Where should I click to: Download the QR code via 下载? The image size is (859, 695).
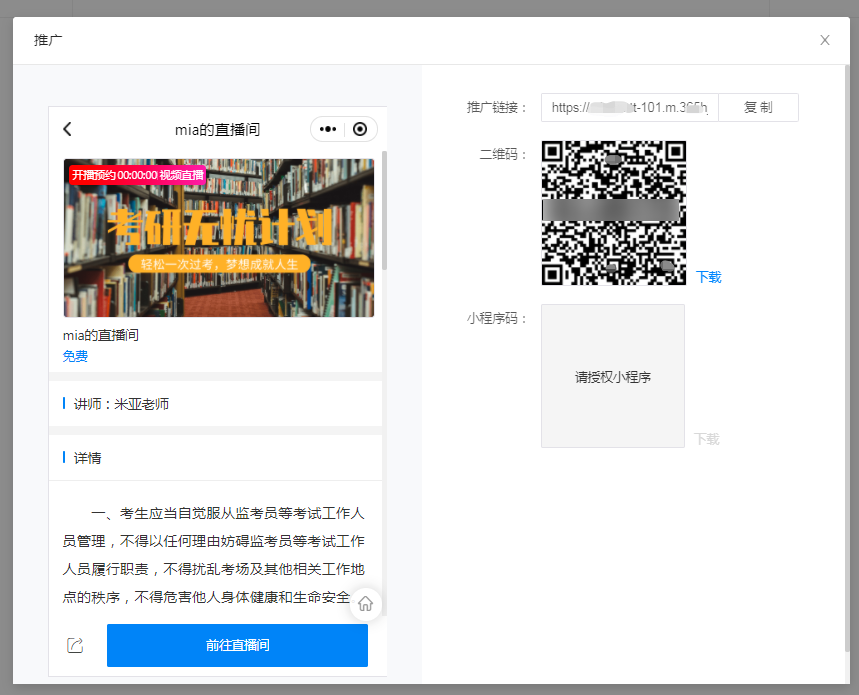tap(709, 277)
